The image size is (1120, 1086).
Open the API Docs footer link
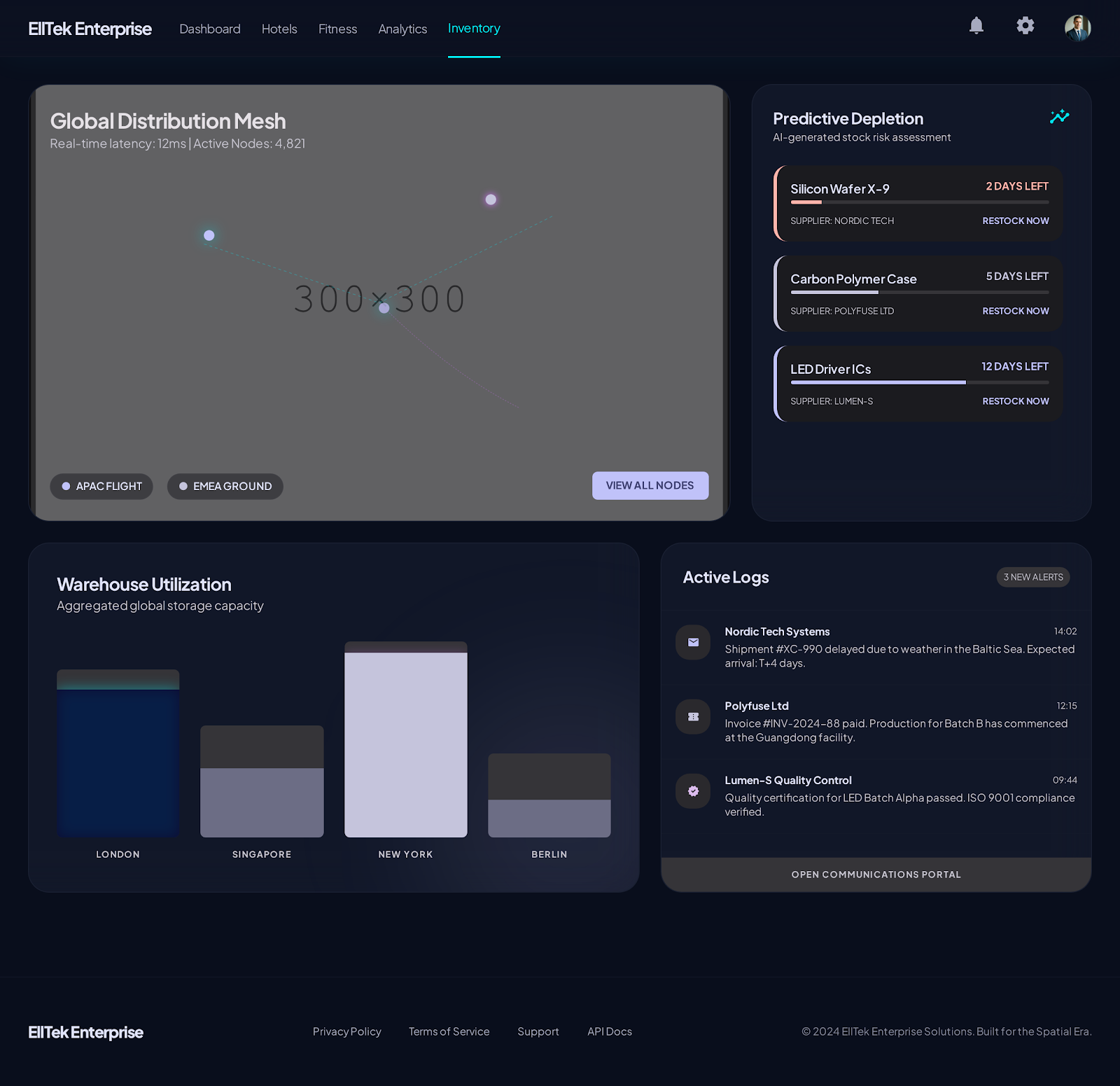click(x=609, y=1031)
